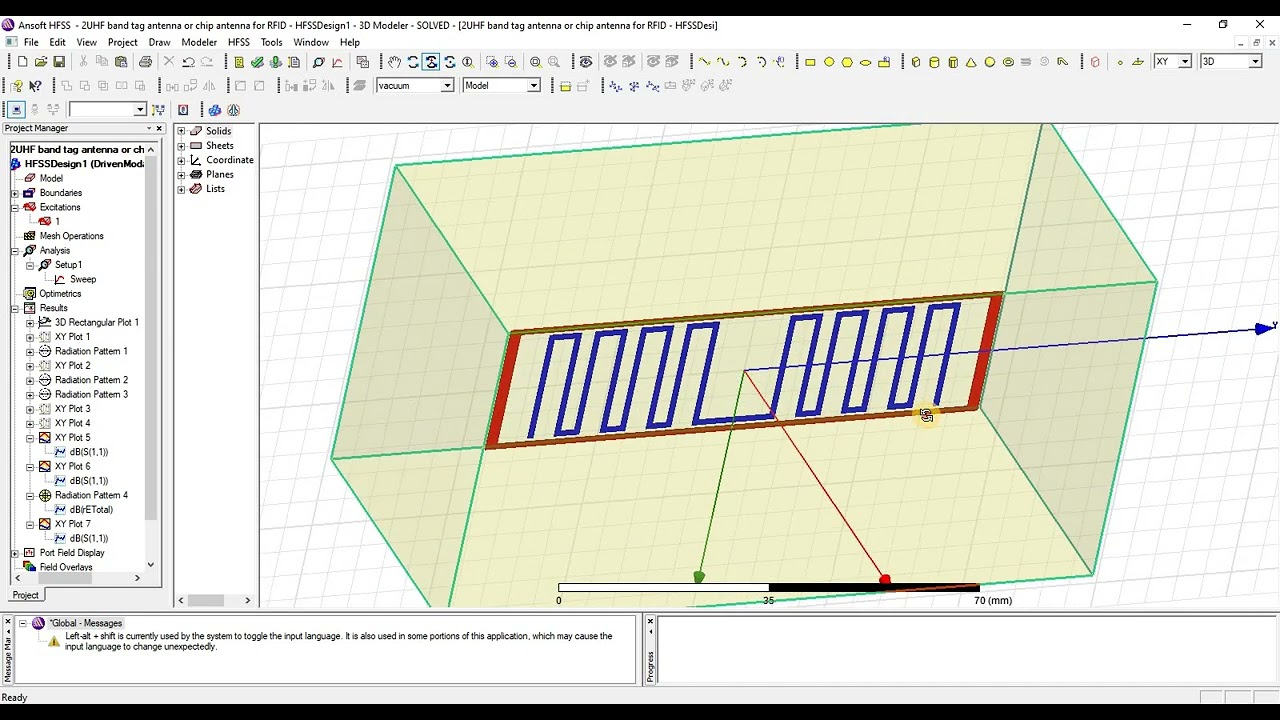The image size is (1280, 720).
Task: Click the Validate green checkmark icon
Action: coord(257,62)
